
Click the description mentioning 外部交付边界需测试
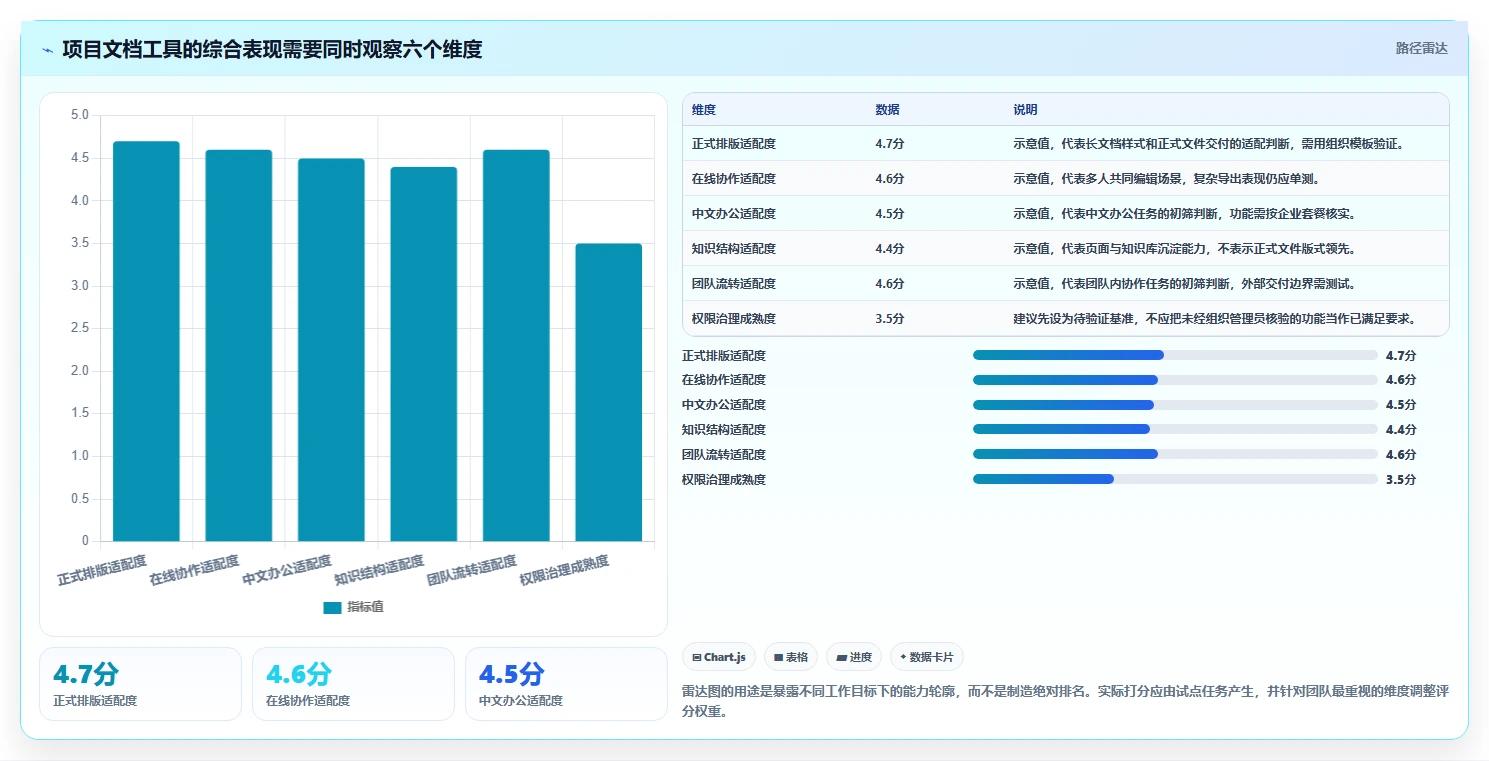pos(1184,284)
